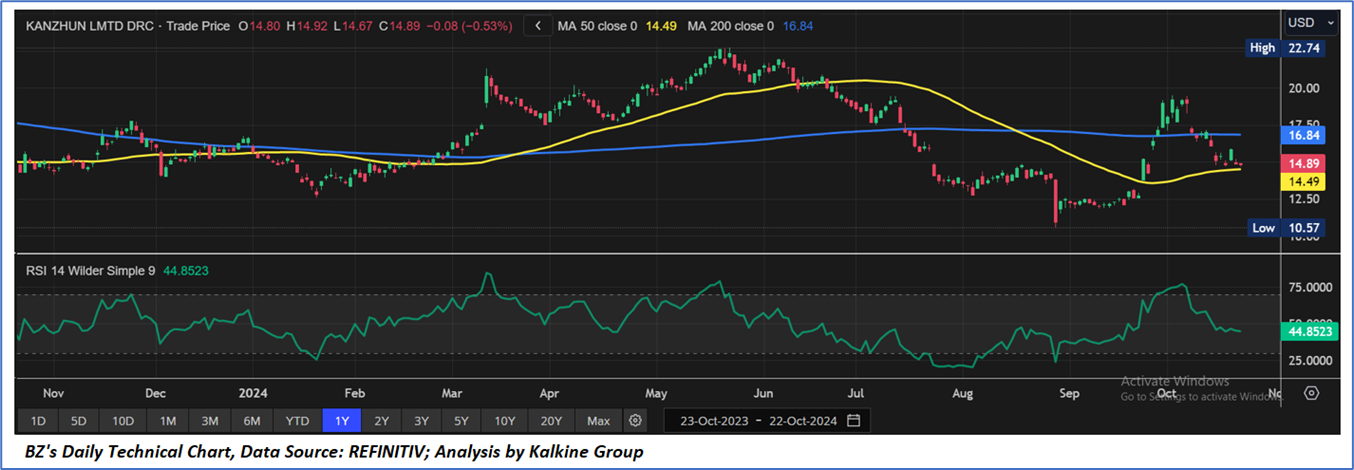This screenshot has width=1354, height=470.
Task: Select the active 1Y range button
Action: (x=341, y=420)
